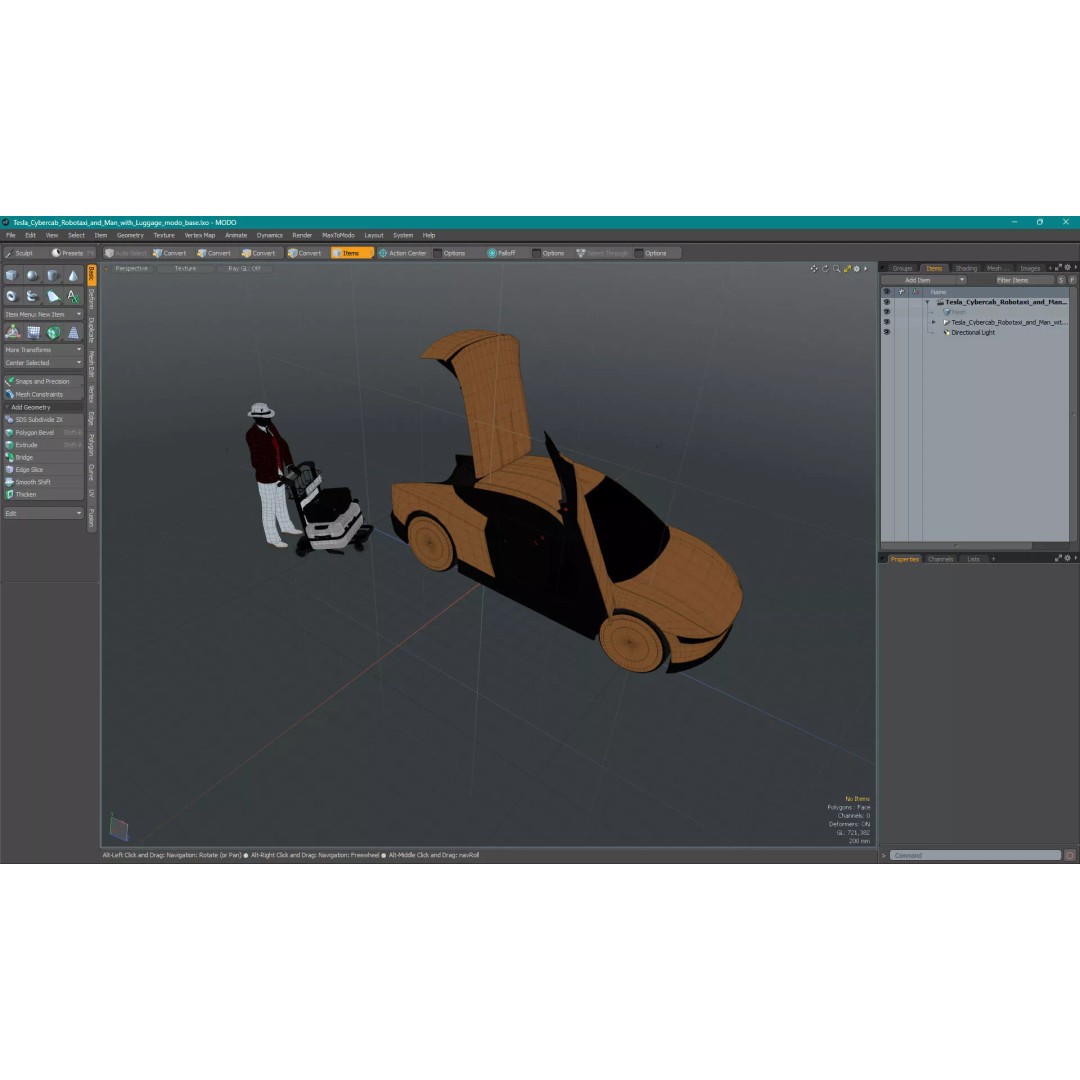The height and width of the screenshot is (1080, 1080).
Task: Switch to the Deform vertical tab
Action: tap(92, 299)
